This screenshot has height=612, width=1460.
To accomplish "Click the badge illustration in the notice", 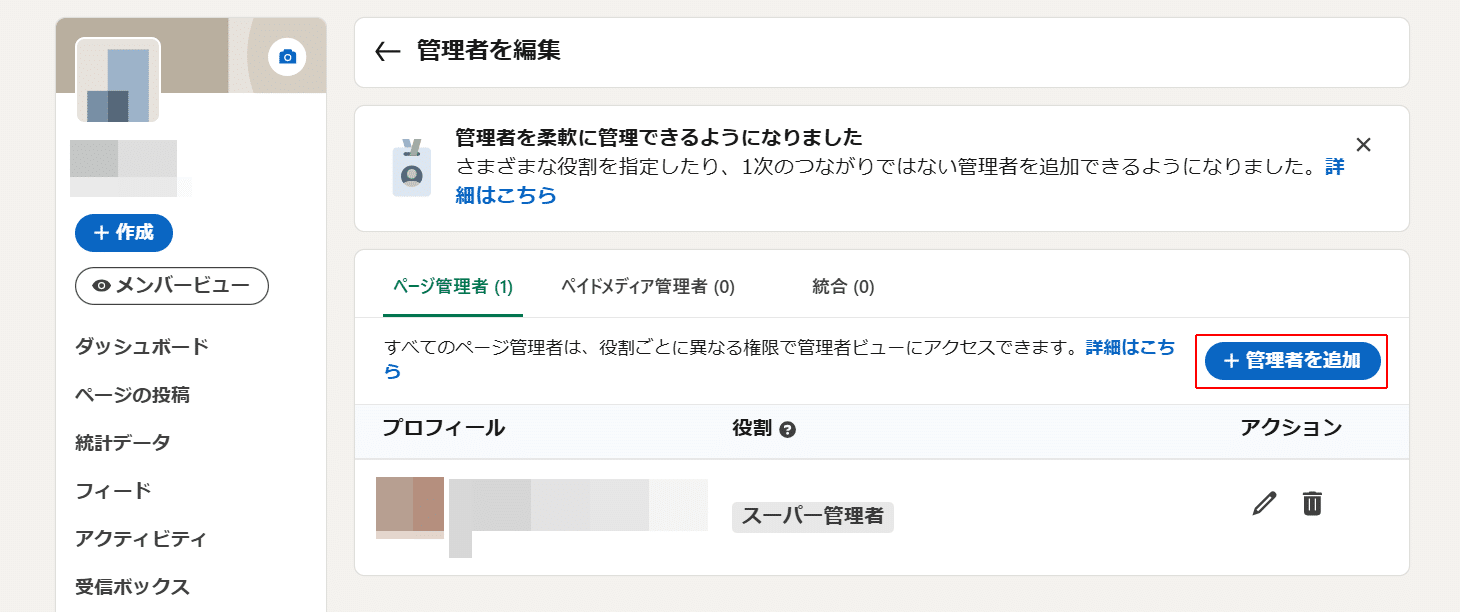I will (x=412, y=168).
